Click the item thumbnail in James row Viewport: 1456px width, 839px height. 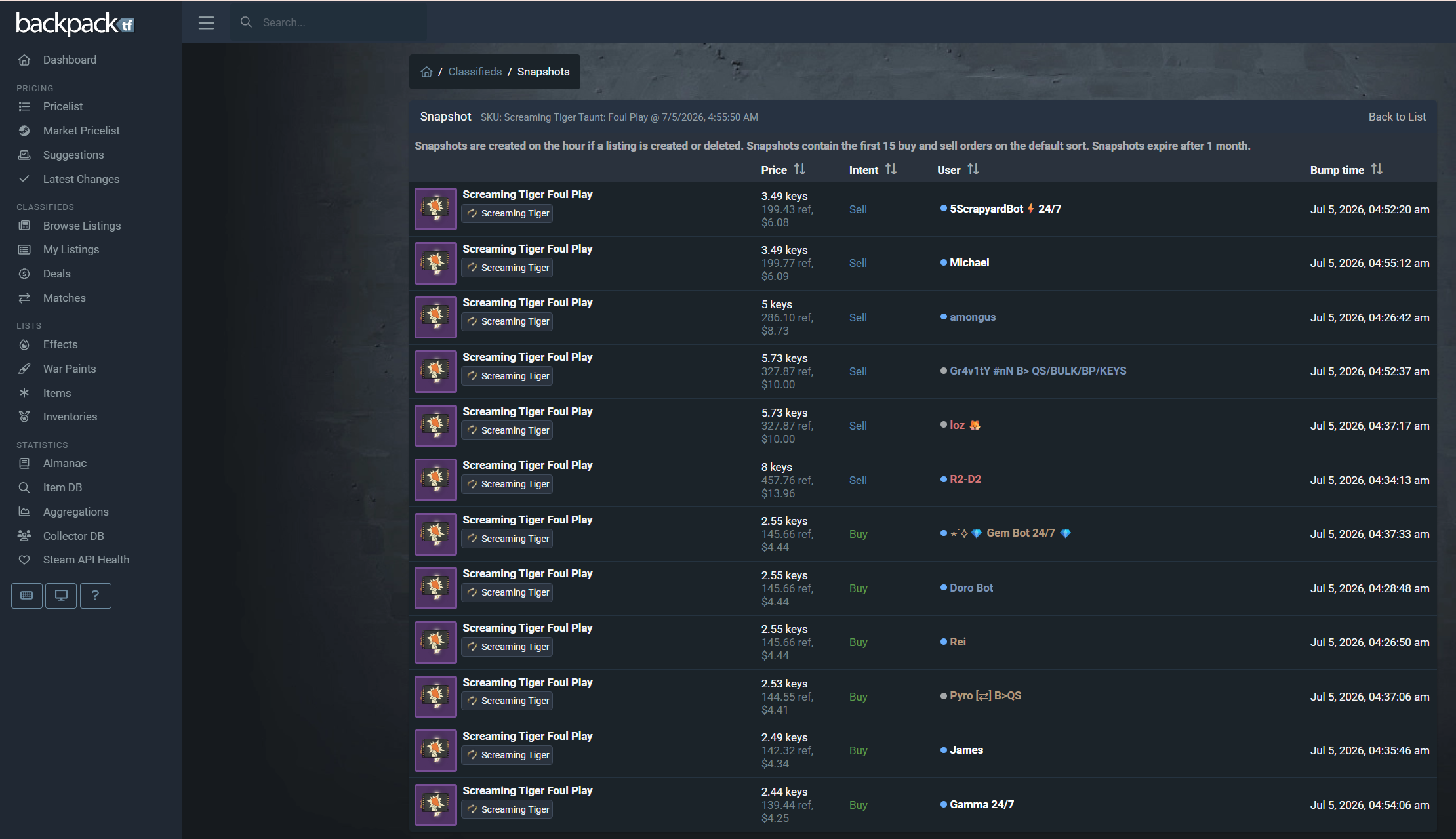[x=435, y=750]
